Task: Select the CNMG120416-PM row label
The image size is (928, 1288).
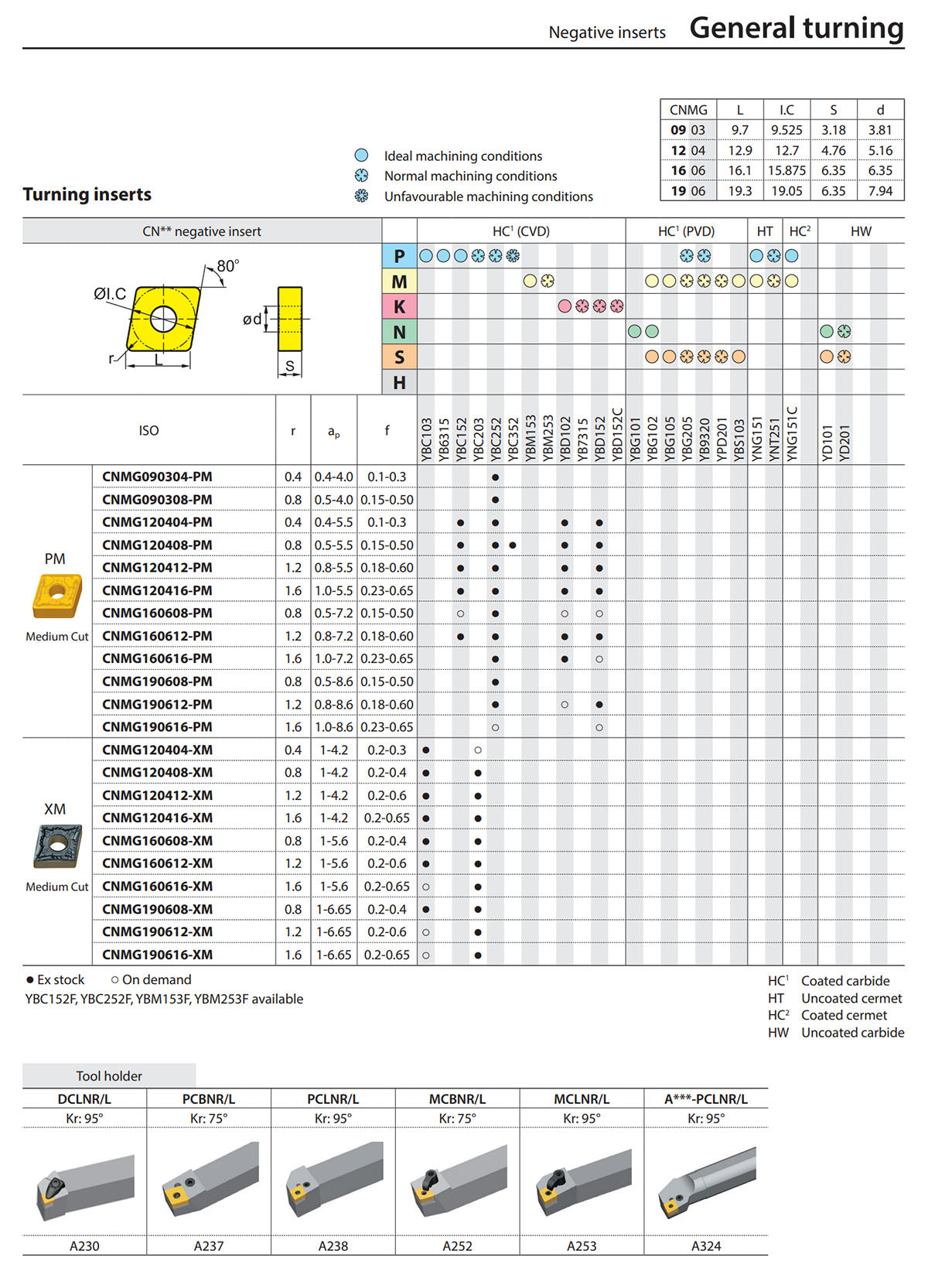Action: 157,590
